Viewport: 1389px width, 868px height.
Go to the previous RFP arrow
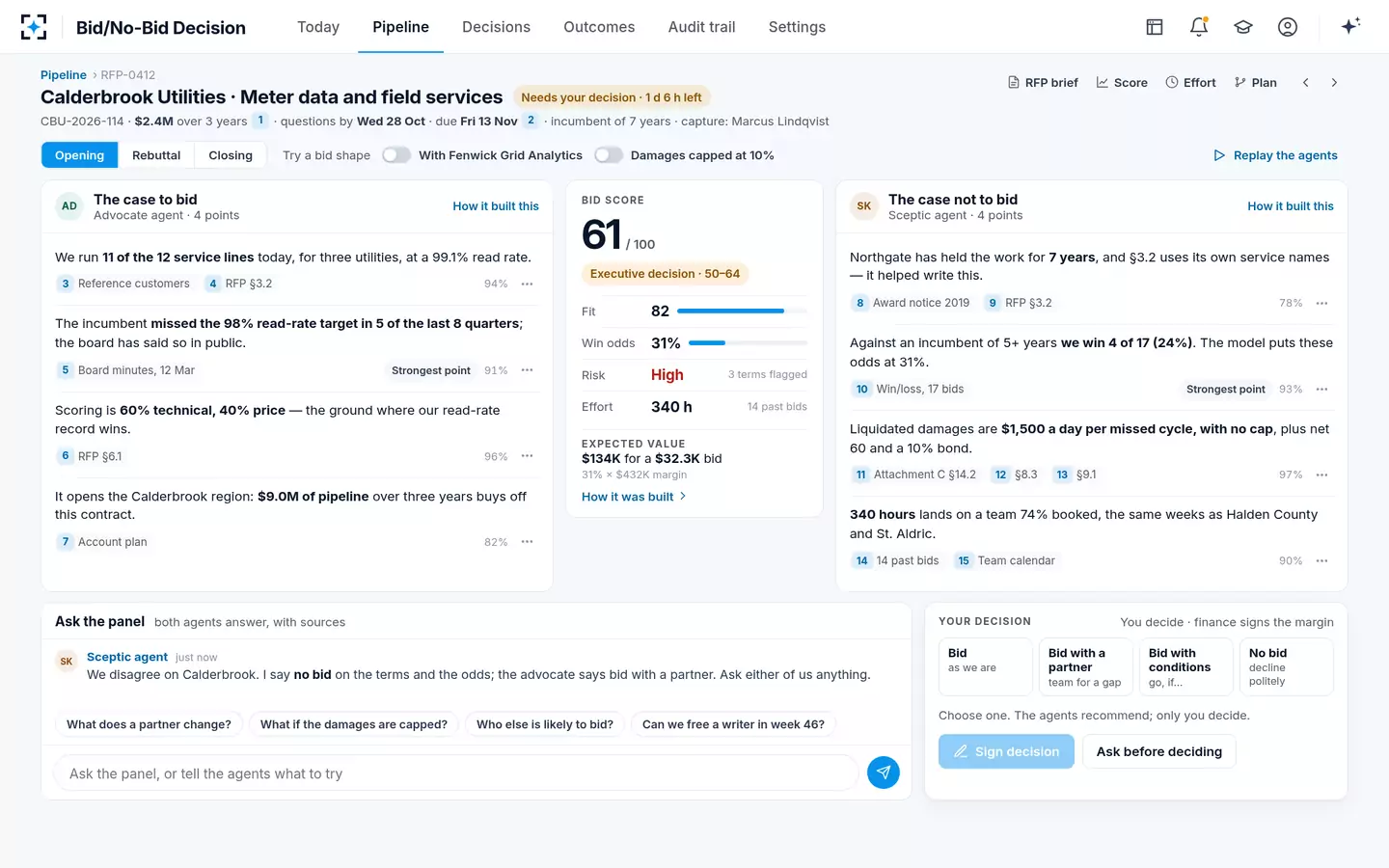1306,83
